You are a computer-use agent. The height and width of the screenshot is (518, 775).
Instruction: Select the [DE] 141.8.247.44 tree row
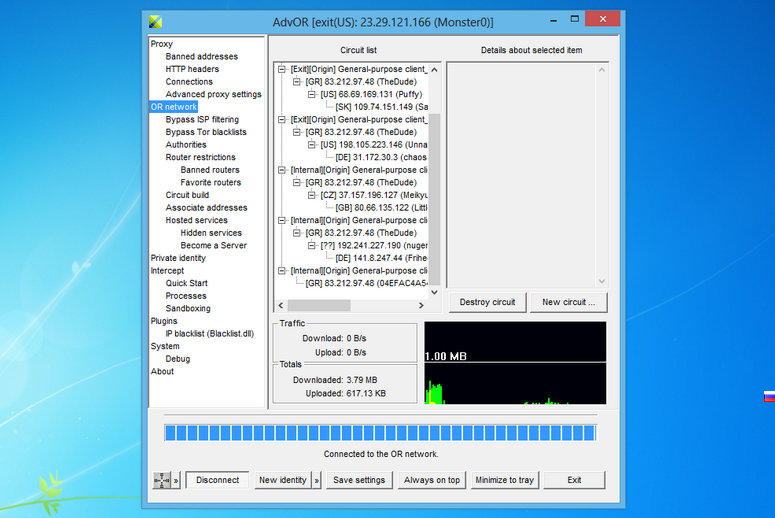pyautogui.click(x=381, y=258)
